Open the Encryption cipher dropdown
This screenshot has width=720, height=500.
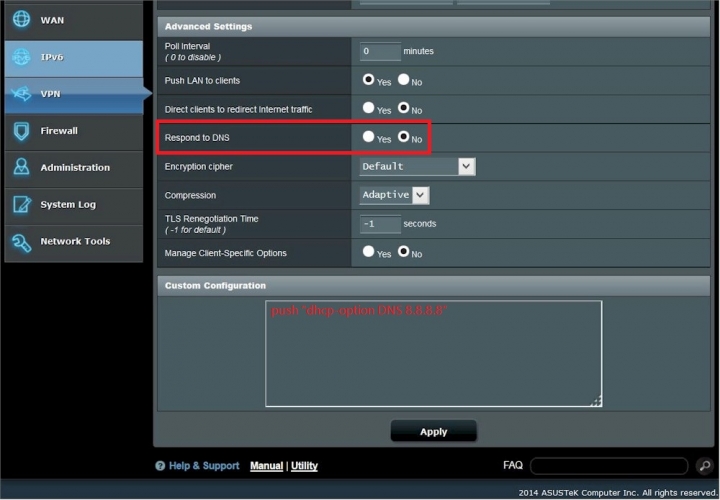(417, 166)
